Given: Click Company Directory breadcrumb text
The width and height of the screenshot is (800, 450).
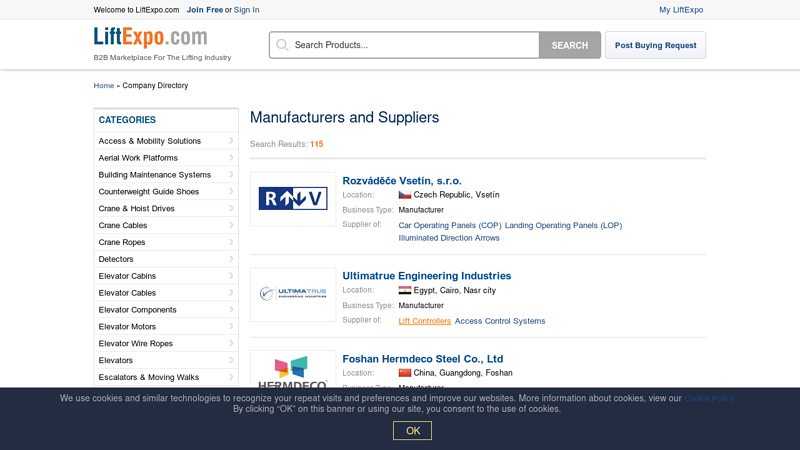Looking at the screenshot, I should pyautogui.click(x=155, y=86).
